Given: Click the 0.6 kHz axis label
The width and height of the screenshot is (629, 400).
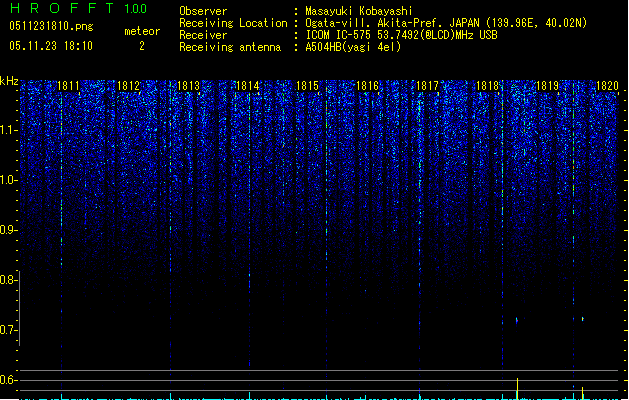Looking at the screenshot, I should tap(8, 380).
